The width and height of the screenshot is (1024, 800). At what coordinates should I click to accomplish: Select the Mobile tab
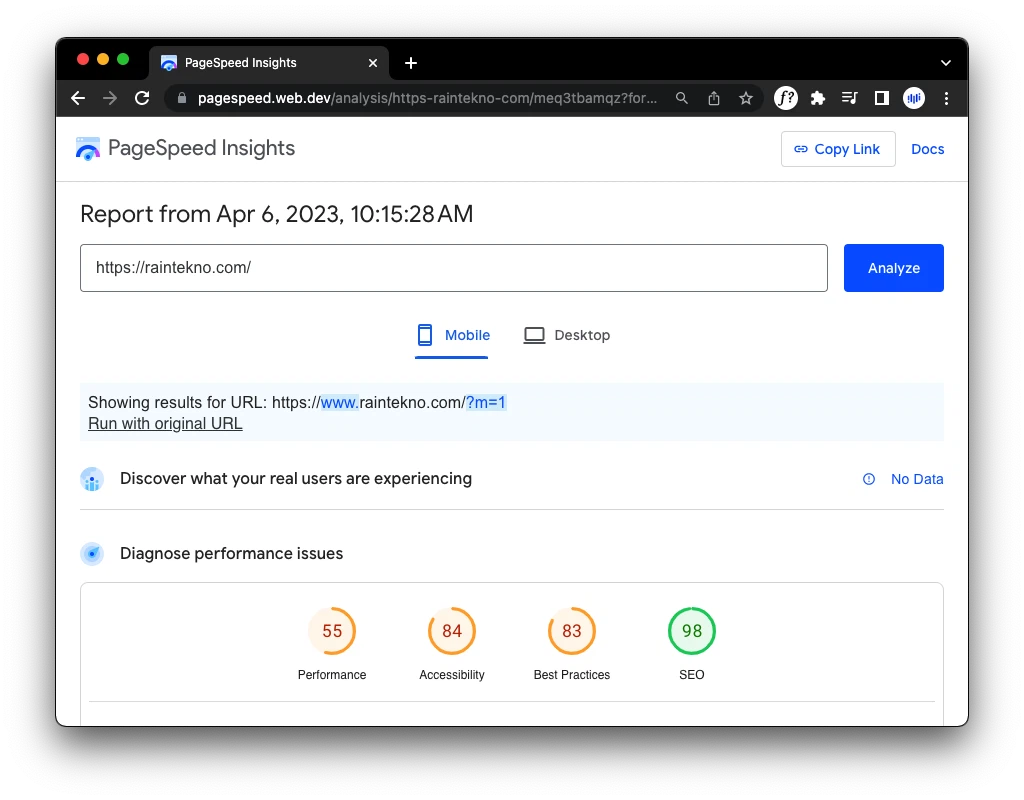pyautogui.click(x=453, y=335)
